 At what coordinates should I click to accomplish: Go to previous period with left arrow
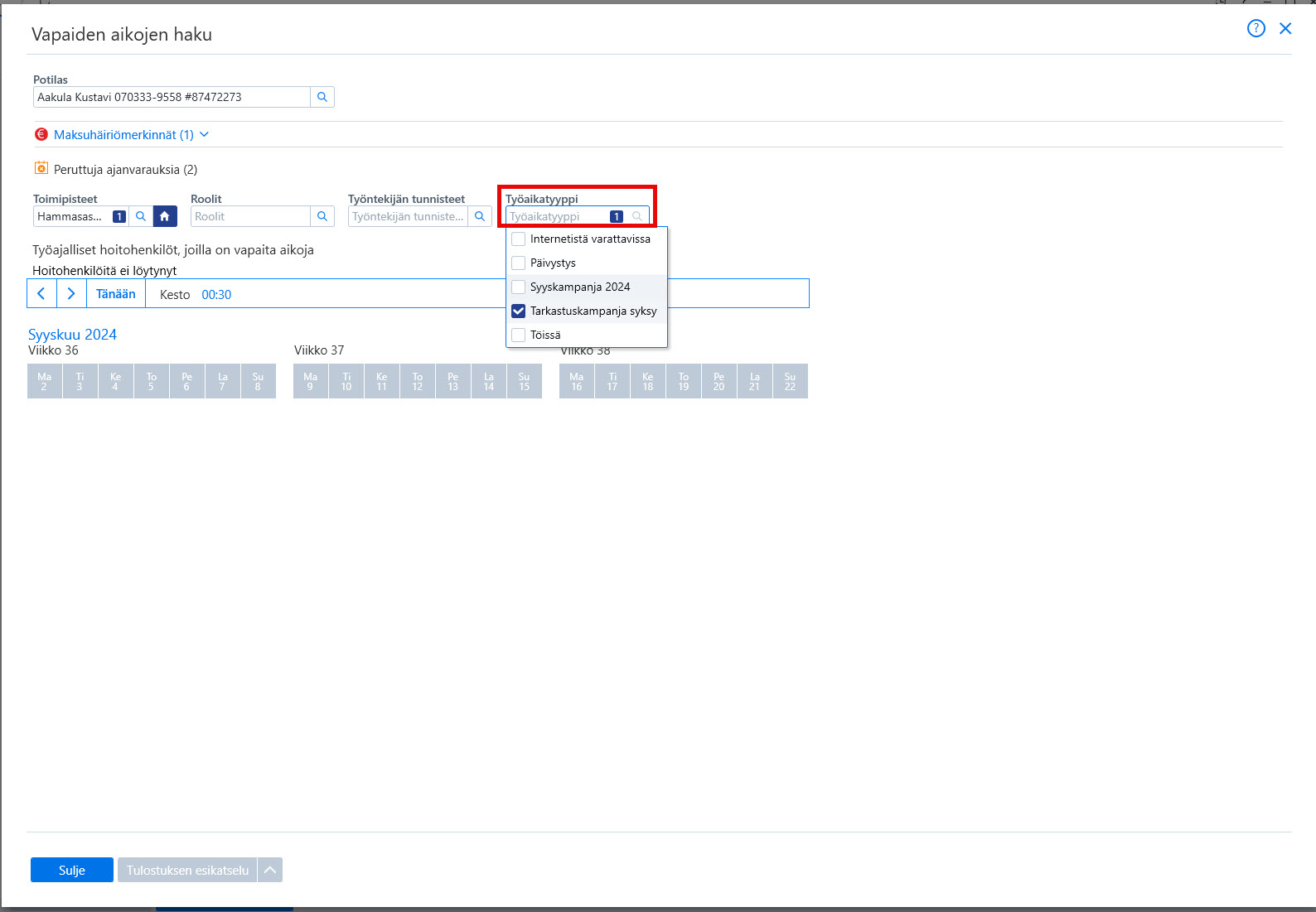(x=41, y=293)
